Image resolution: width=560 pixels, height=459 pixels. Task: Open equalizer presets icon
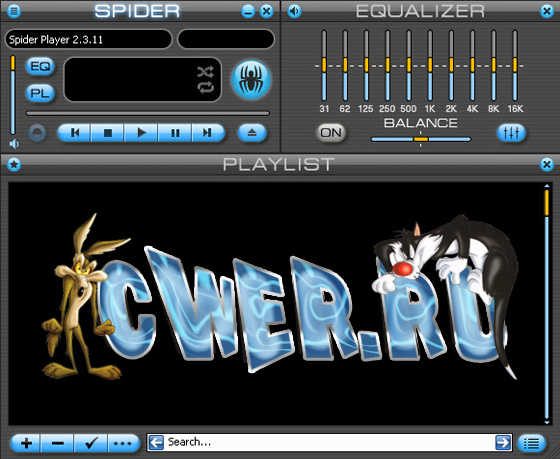point(511,133)
